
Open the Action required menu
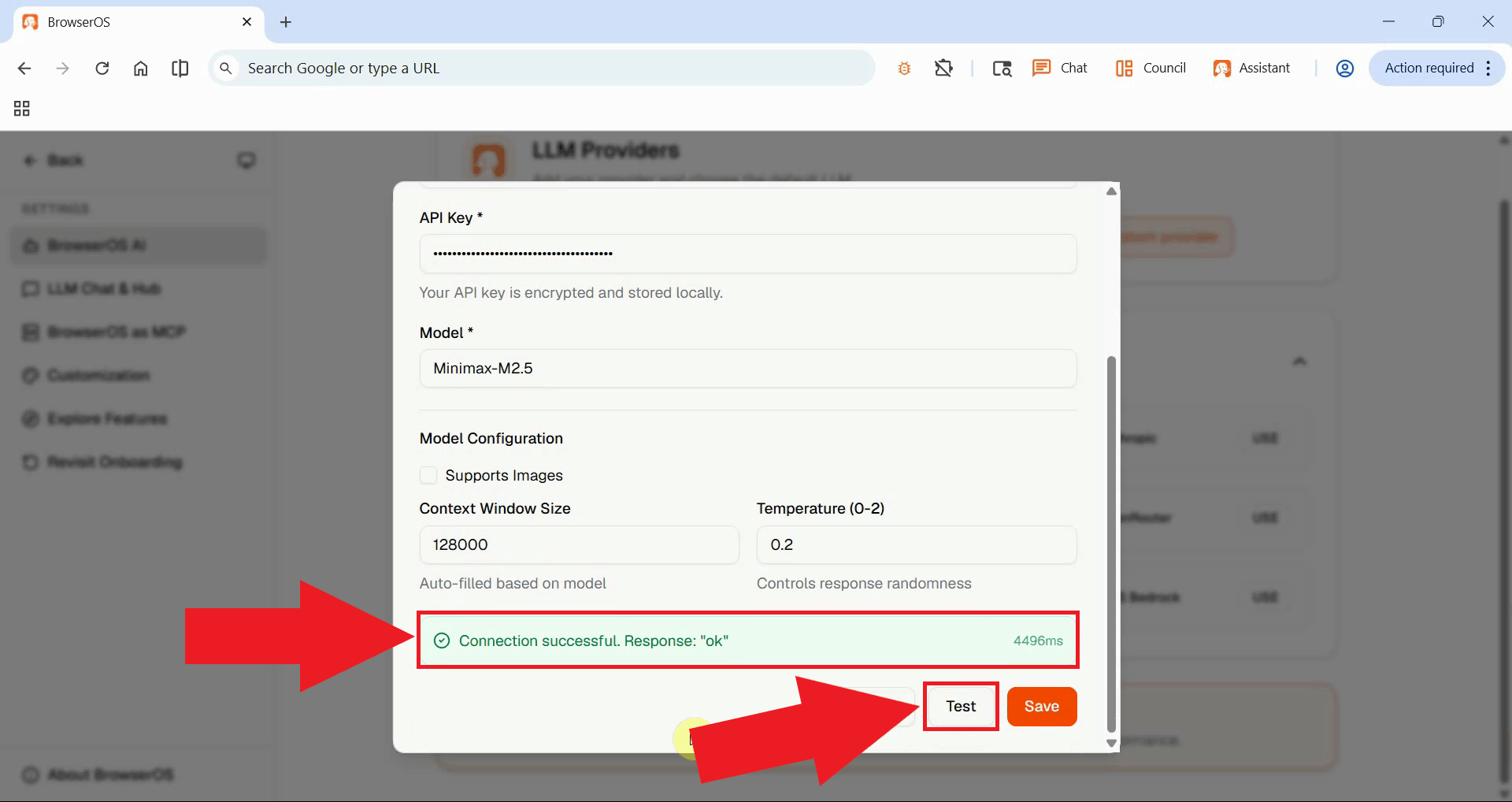1436,69
